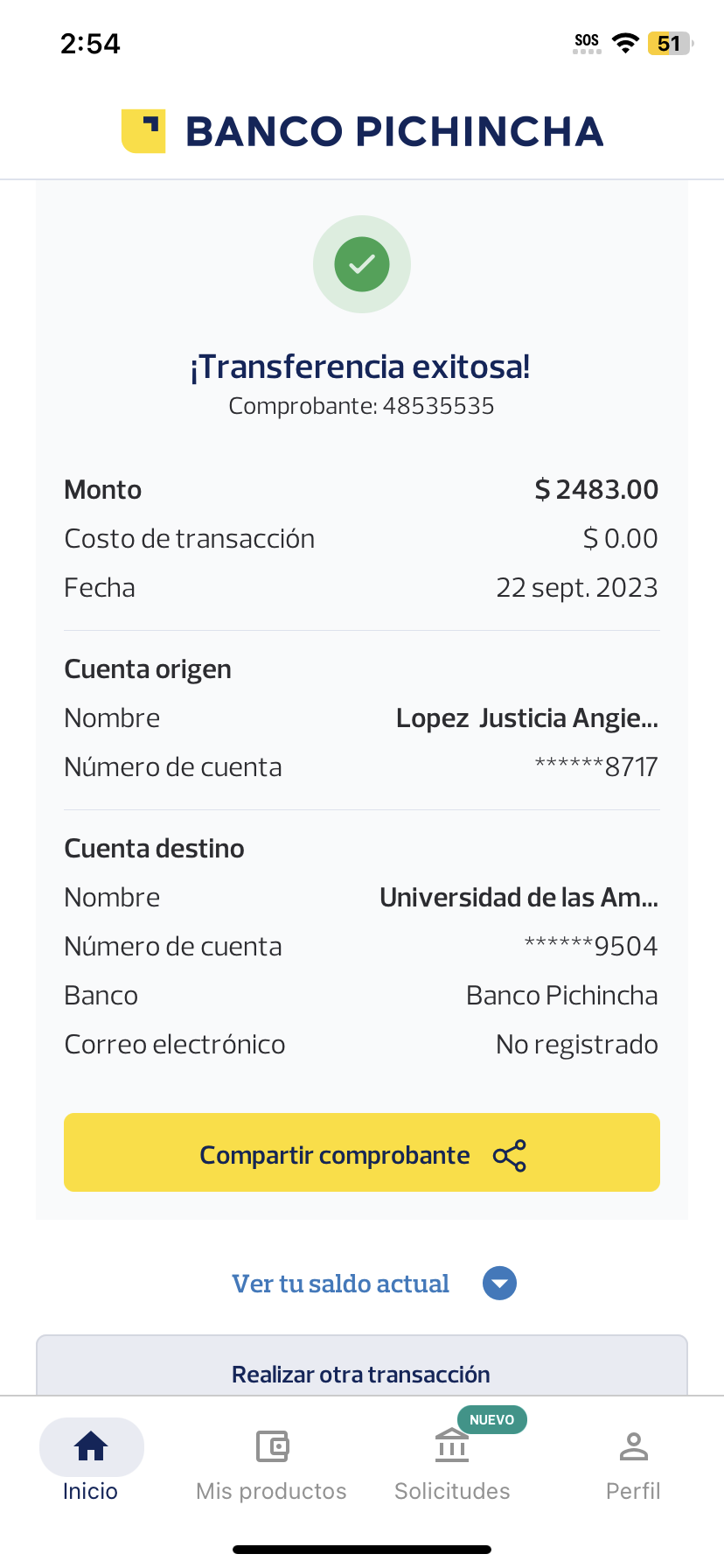The height and width of the screenshot is (1568, 724).
Task: Tap the share icon on the yellow button
Action: [x=510, y=1156]
